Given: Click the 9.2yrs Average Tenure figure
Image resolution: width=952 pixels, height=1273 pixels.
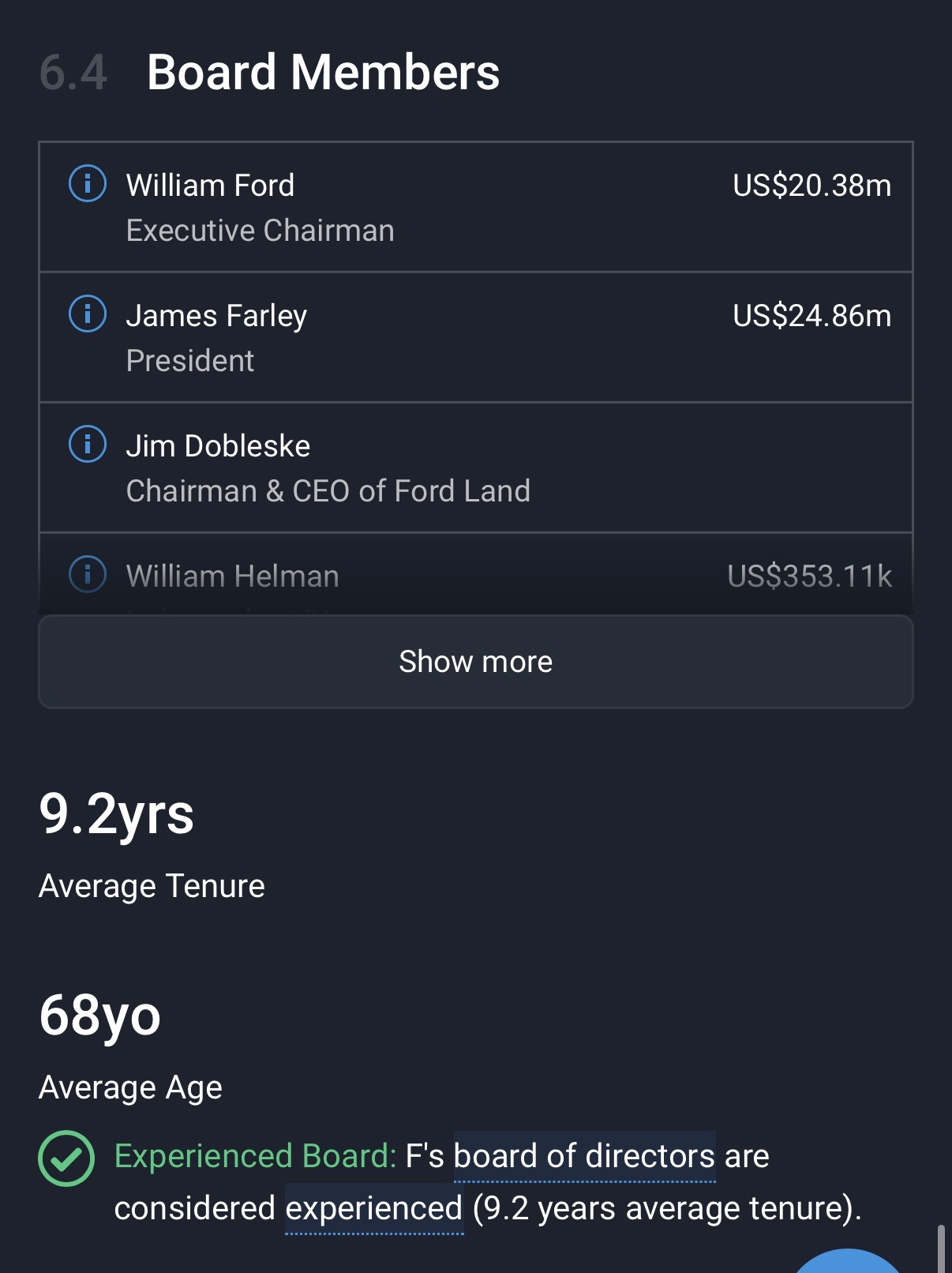Looking at the screenshot, I should (116, 814).
